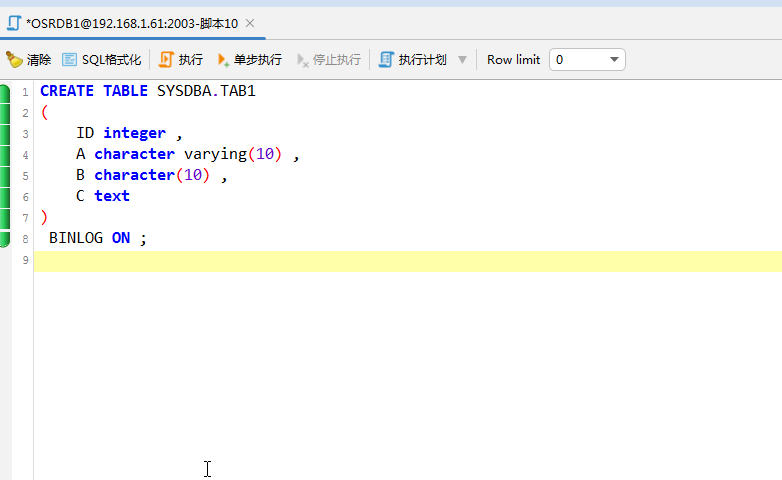Click the text type on line 6
This screenshot has height=480, width=782.
pyautogui.click(x=112, y=196)
